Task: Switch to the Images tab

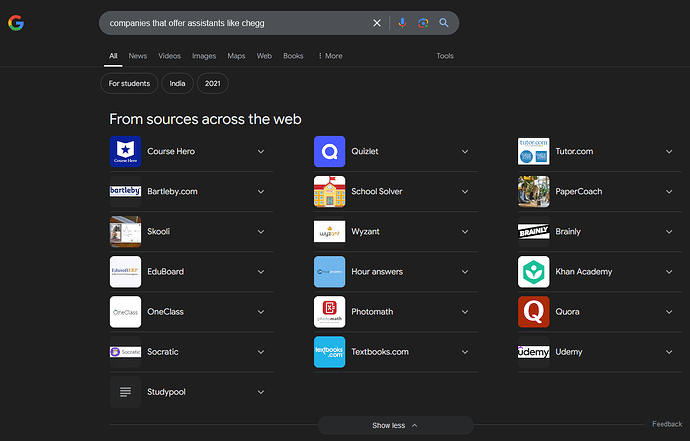Action: point(203,56)
